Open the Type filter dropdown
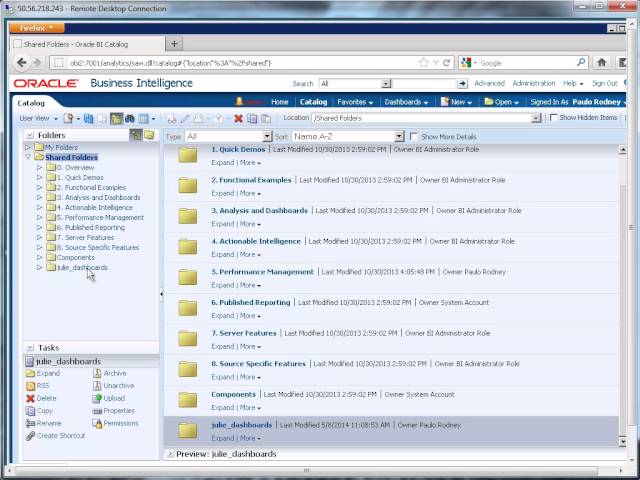Image resolution: width=640 pixels, height=480 pixels. click(x=267, y=136)
